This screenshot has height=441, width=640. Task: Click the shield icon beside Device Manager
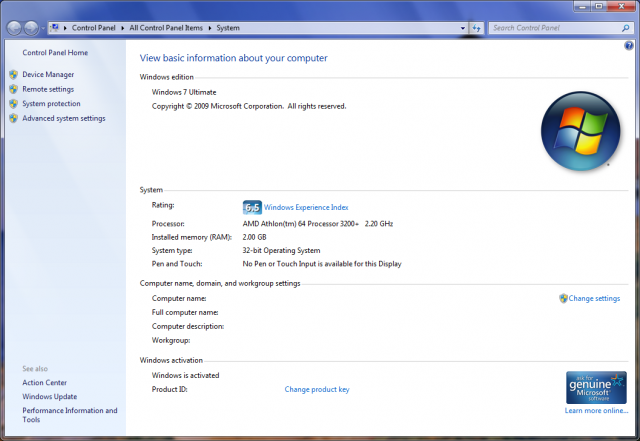tap(13, 74)
